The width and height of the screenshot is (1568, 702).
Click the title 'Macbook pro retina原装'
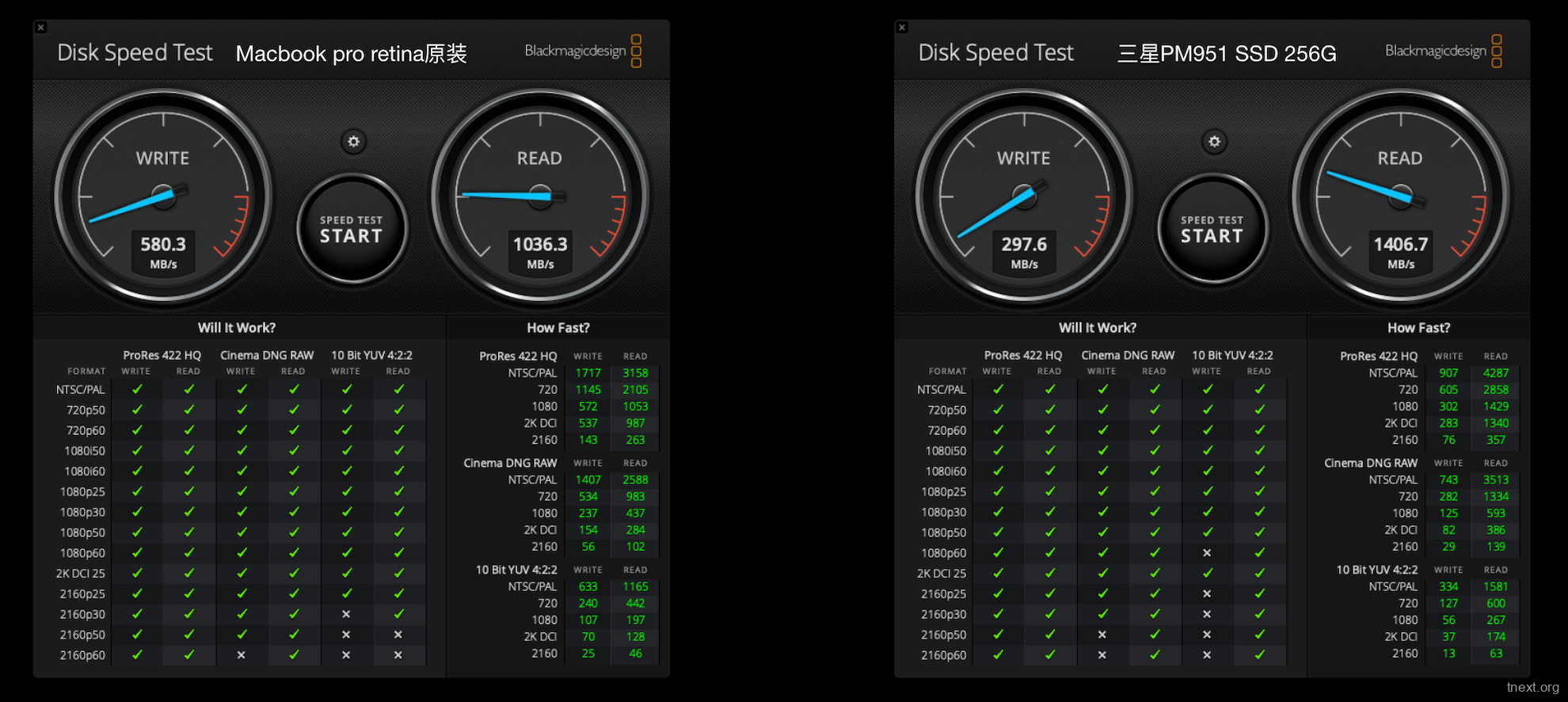coord(352,54)
